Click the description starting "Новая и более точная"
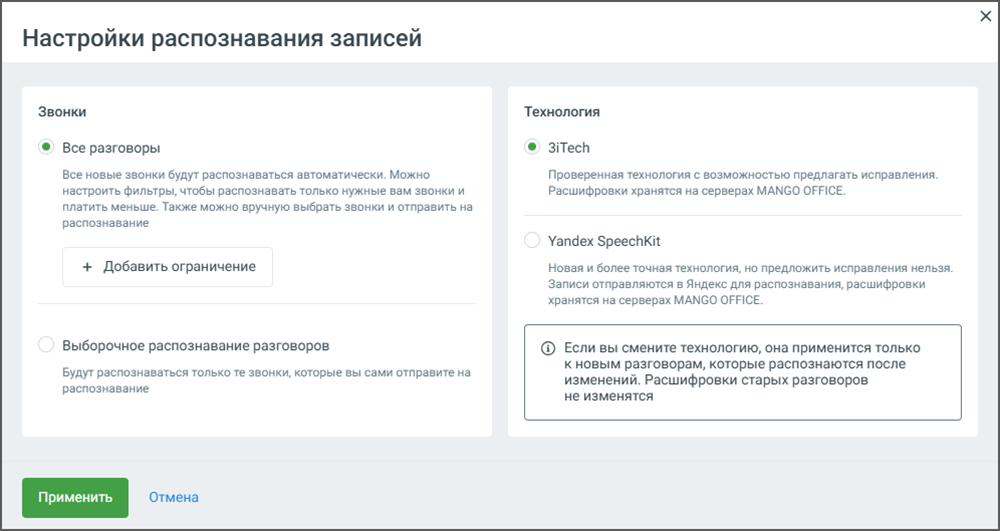The image size is (1000, 531). 751,284
